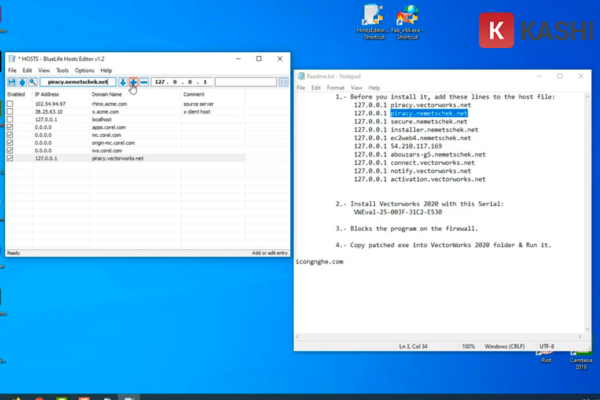Disable the iws.corel.com entry checkbox
This screenshot has width=600, height=400.
point(10,150)
